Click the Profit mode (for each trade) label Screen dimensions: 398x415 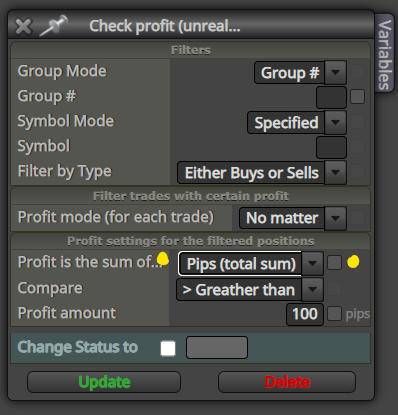[116, 217]
